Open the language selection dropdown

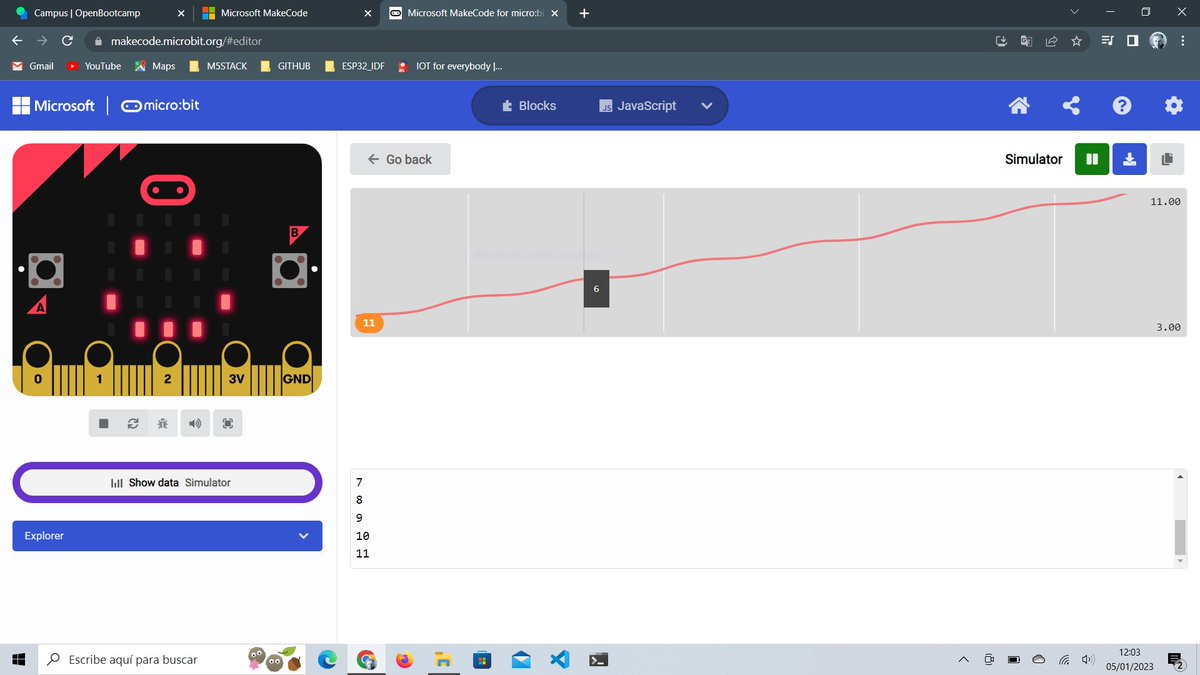[706, 105]
